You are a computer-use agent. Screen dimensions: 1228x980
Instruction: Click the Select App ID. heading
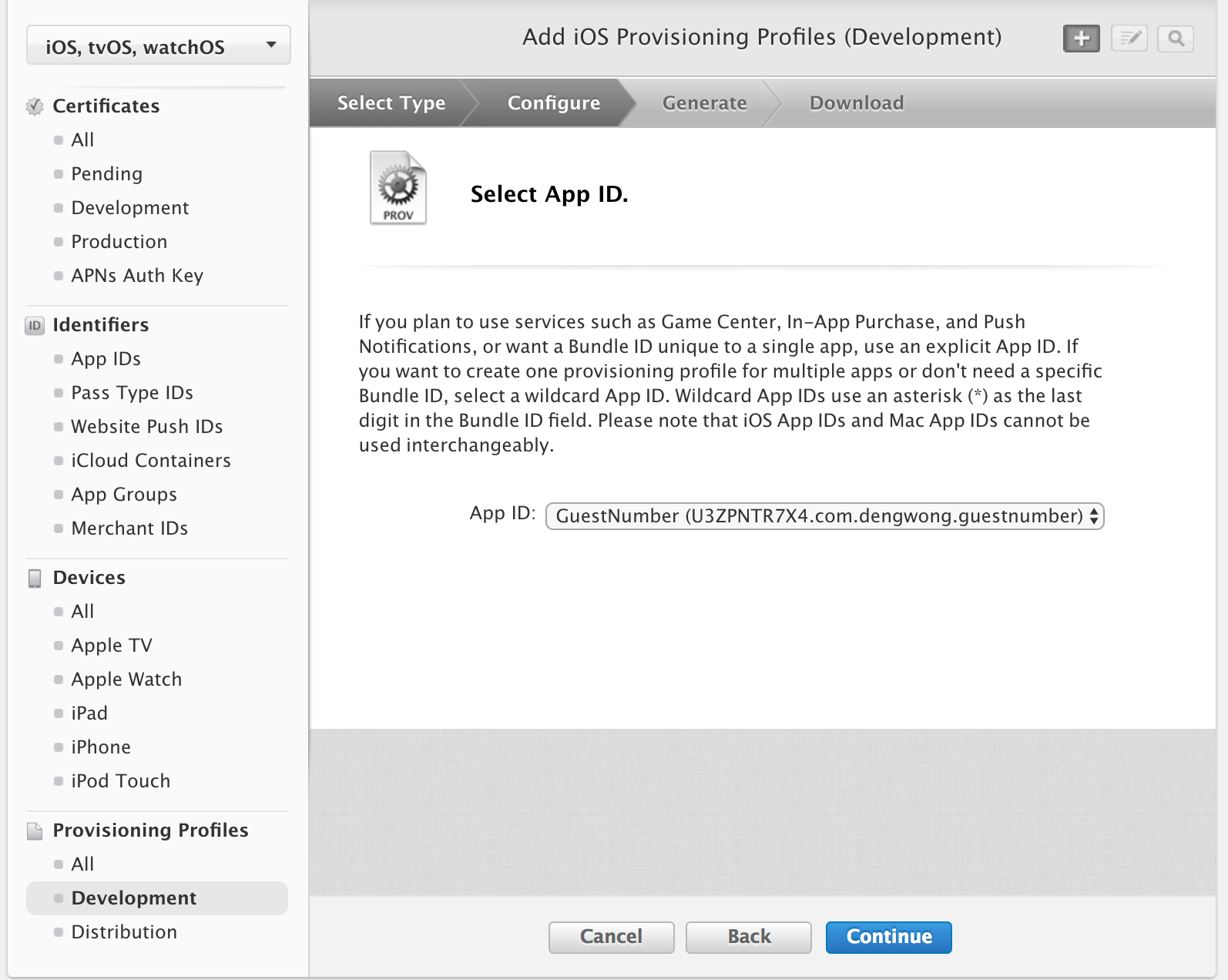tap(549, 194)
